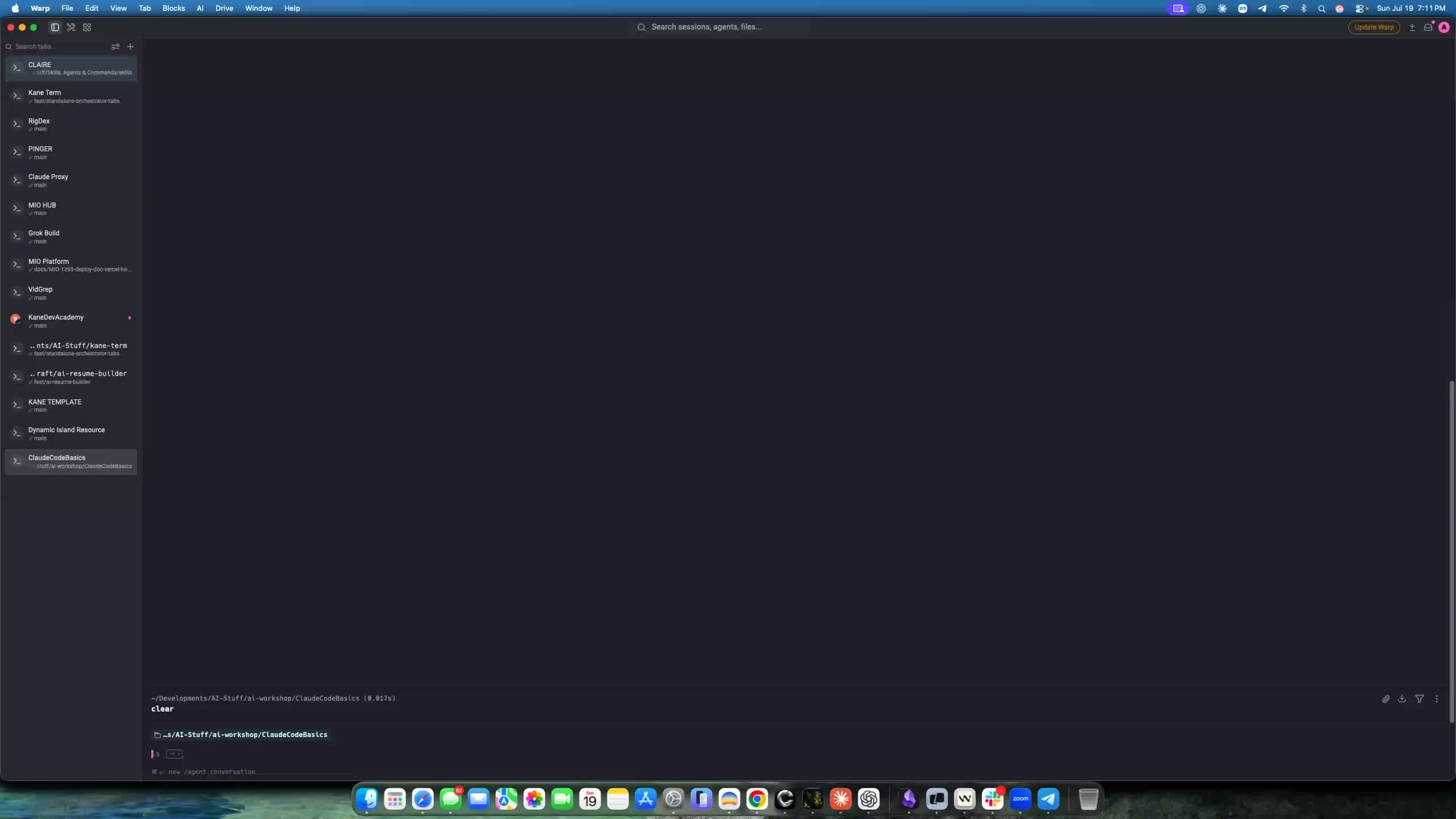1456x819 pixels.
Task: Open Wi-Fi status in menu bar
Action: tap(1284, 9)
